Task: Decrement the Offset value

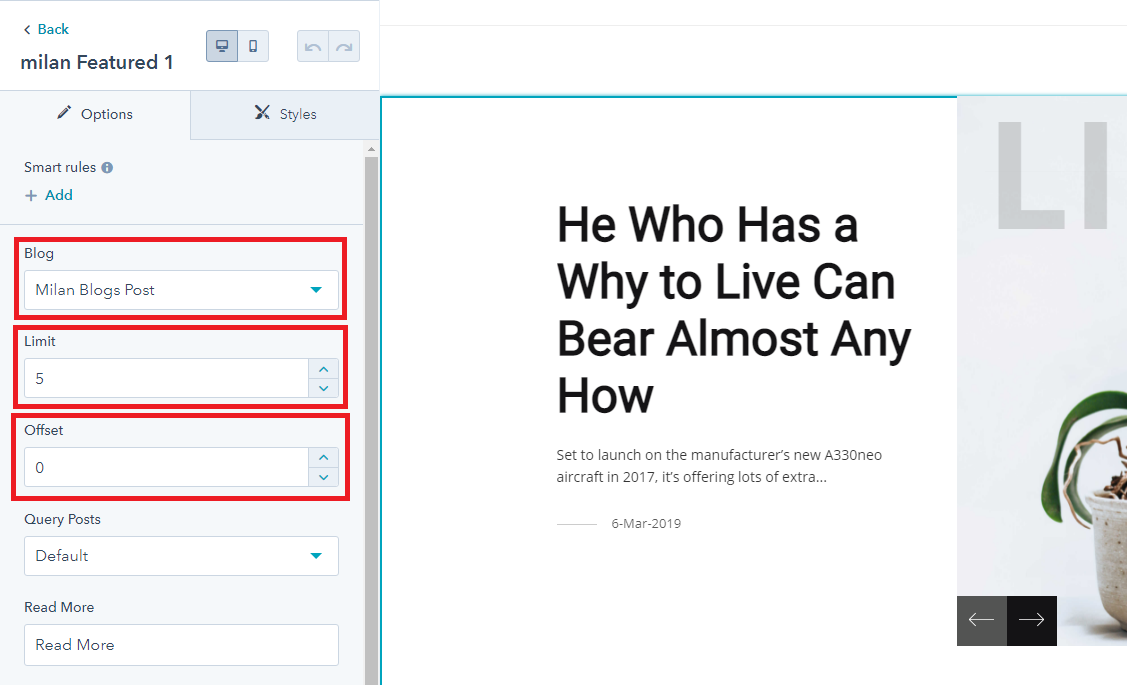Action: (x=323, y=477)
